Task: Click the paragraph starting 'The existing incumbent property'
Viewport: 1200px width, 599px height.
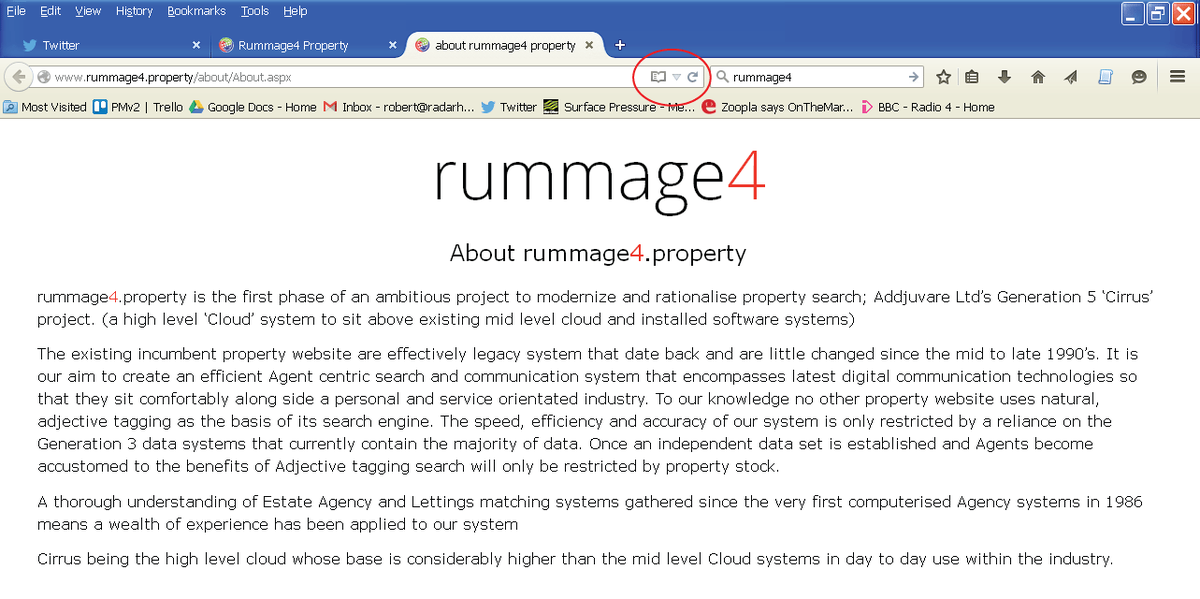Action: pyautogui.click(x=588, y=410)
